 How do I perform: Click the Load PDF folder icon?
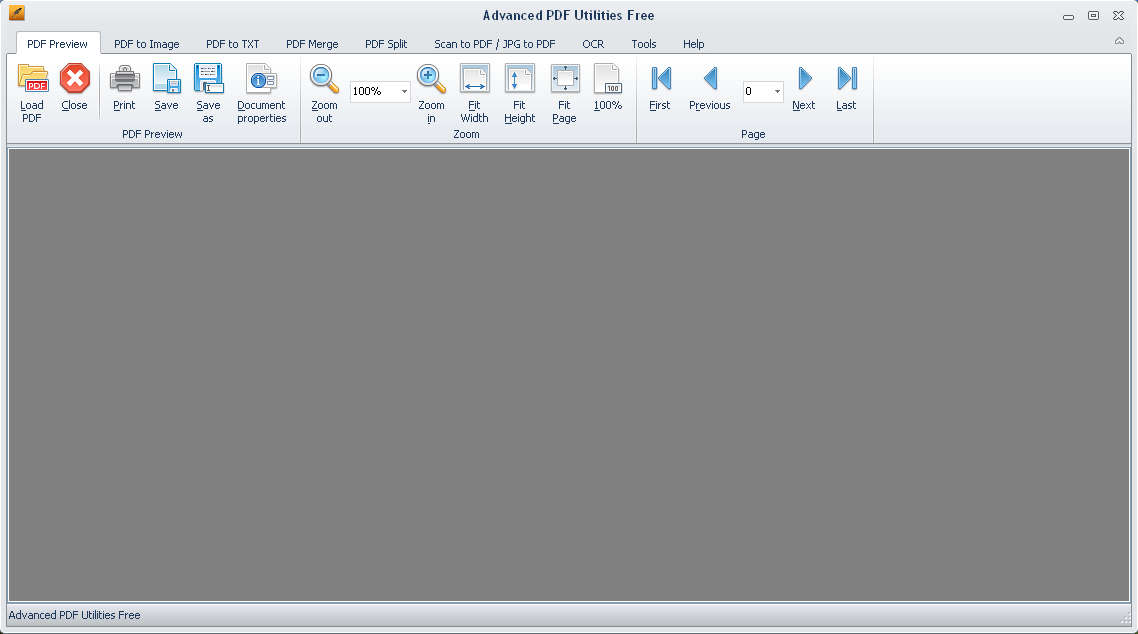(32, 80)
